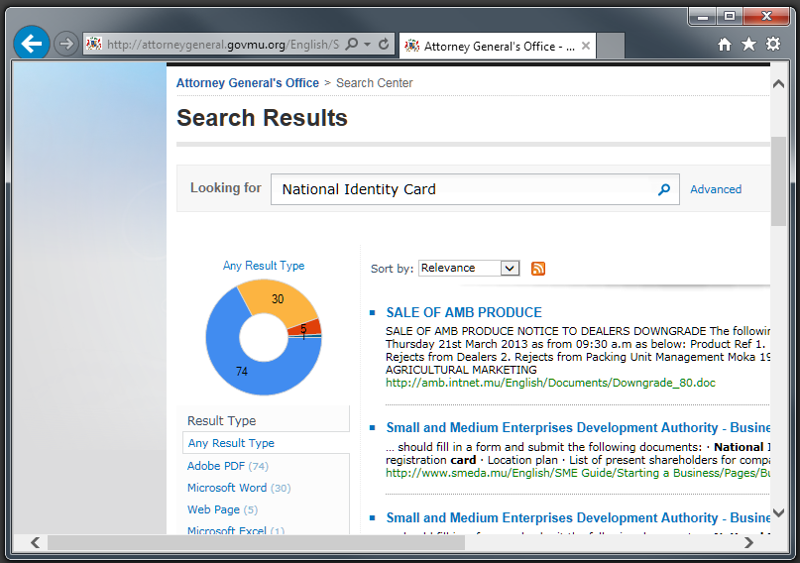Run search with blue magnifier icon

[x=664, y=189]
